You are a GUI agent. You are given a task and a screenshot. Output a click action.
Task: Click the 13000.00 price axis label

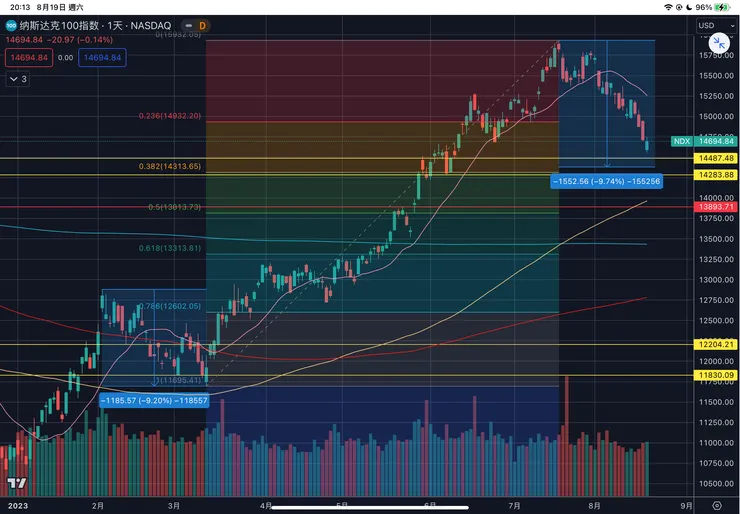(x=716, y=280)
